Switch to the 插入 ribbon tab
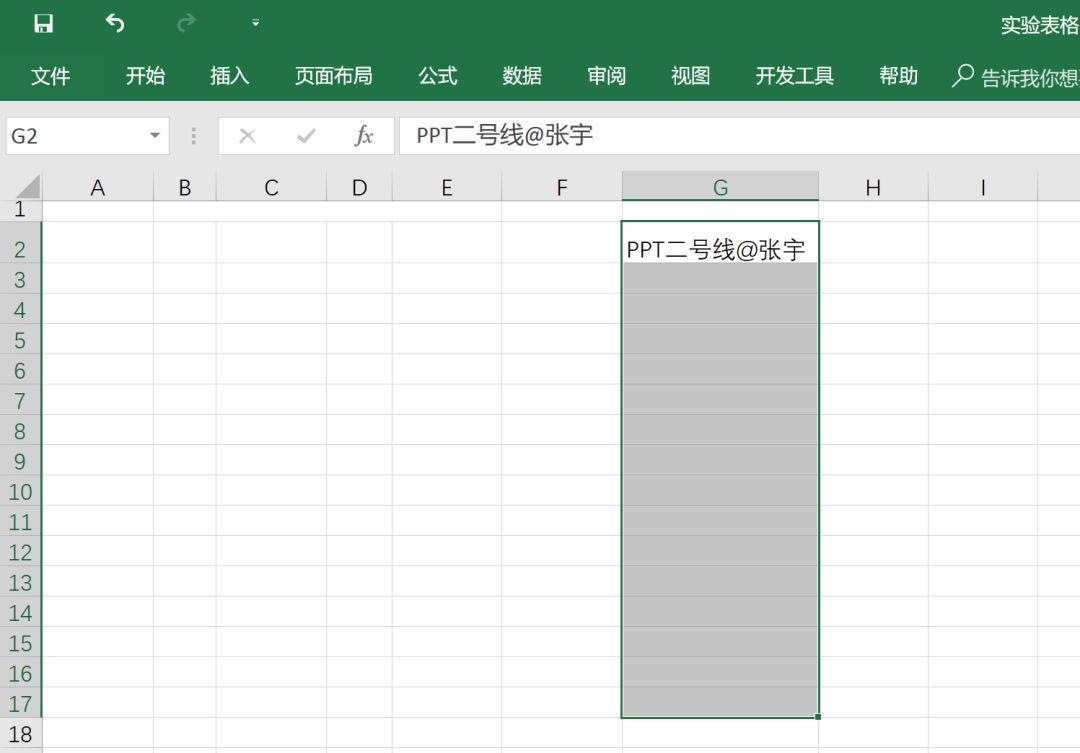Image resolution: width=1080 pixels, height=753 pixels. (229, 76)
